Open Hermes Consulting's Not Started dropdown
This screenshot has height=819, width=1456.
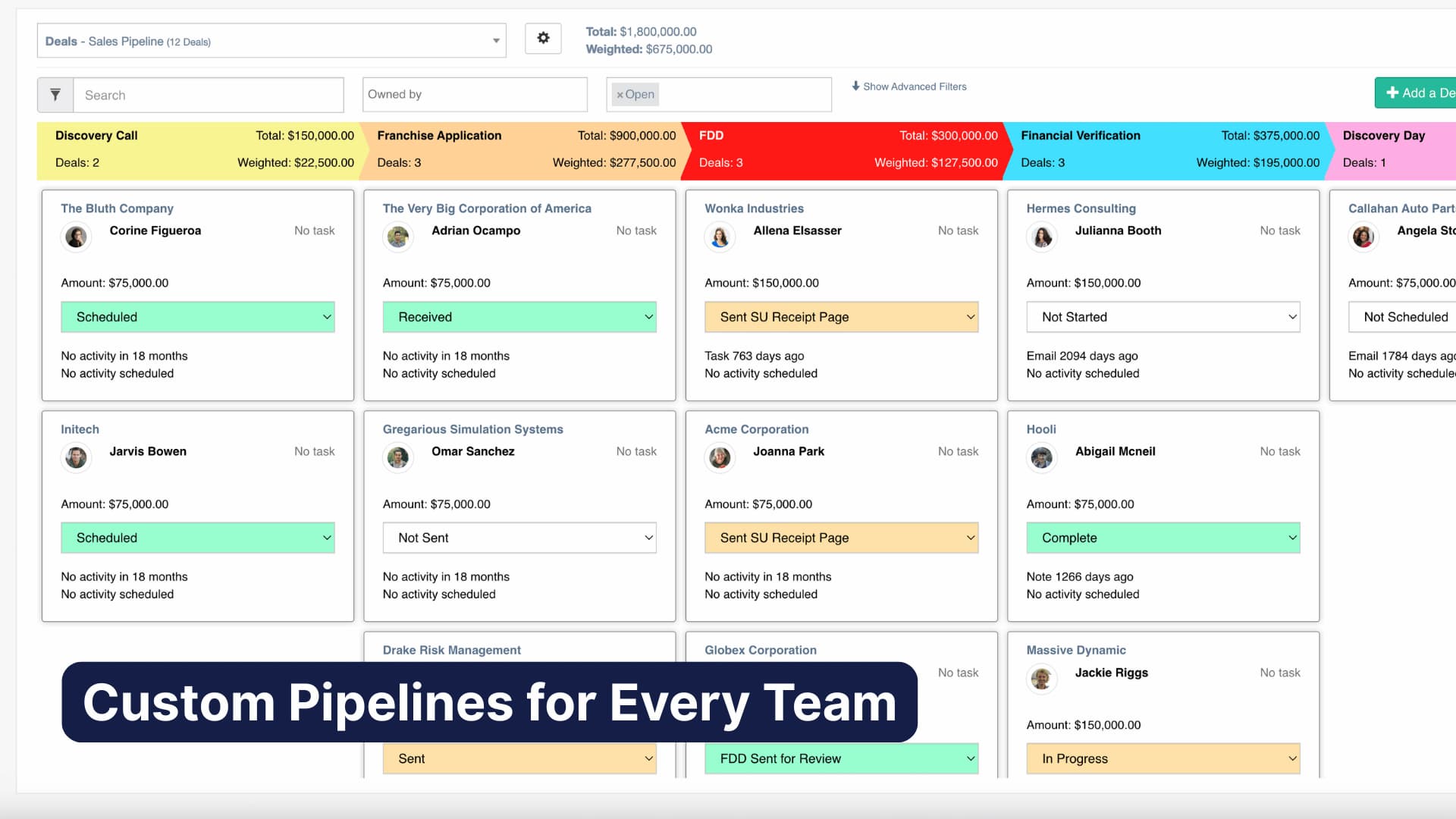click(1163, 317)
